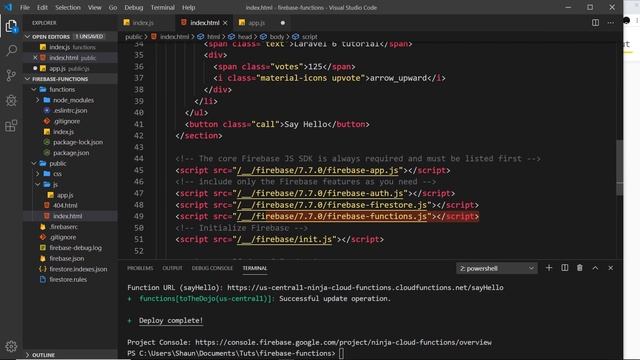The image size is (640, 360).
Task: Select index.js functions in Open Editors
Action: pyautogui.click(x=72, y=47)
